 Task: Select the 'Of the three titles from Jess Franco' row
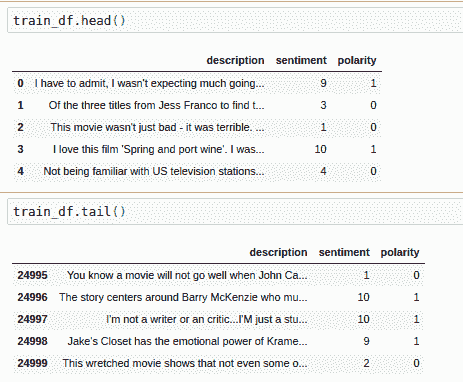[x=197, y=105]
